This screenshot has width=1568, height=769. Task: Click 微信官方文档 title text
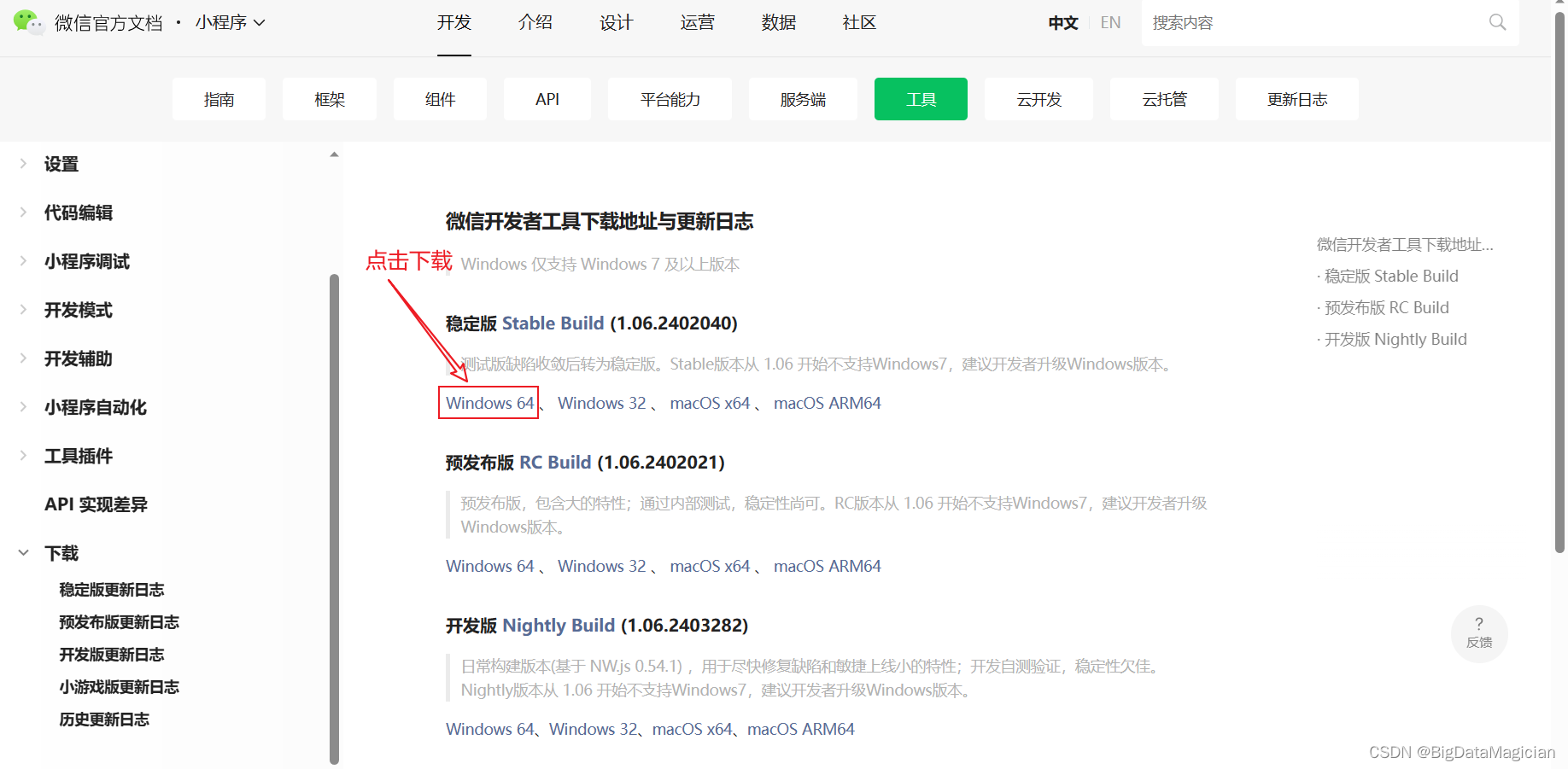tap(108, 23)
